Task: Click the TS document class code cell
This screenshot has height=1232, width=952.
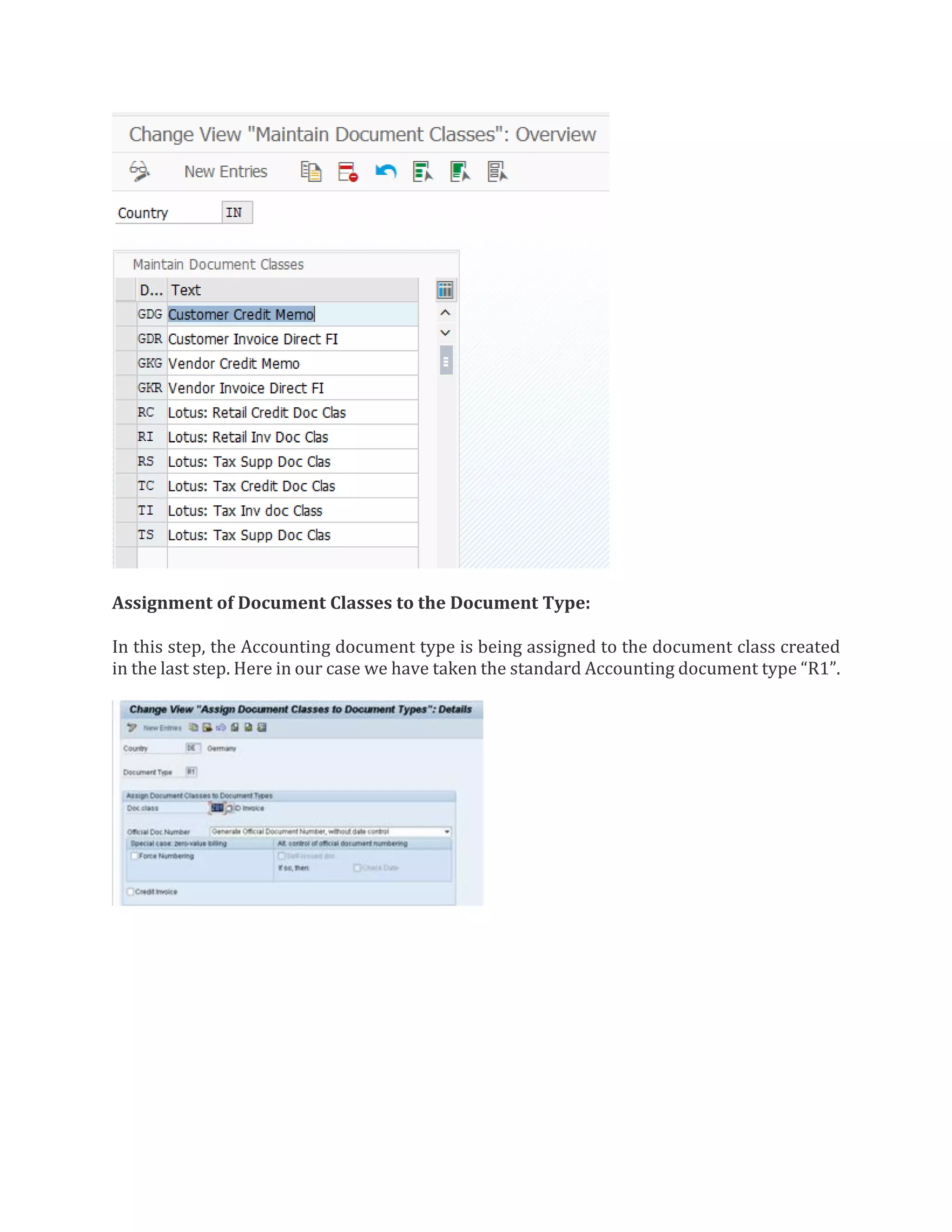Action: [x=152, y=535]
